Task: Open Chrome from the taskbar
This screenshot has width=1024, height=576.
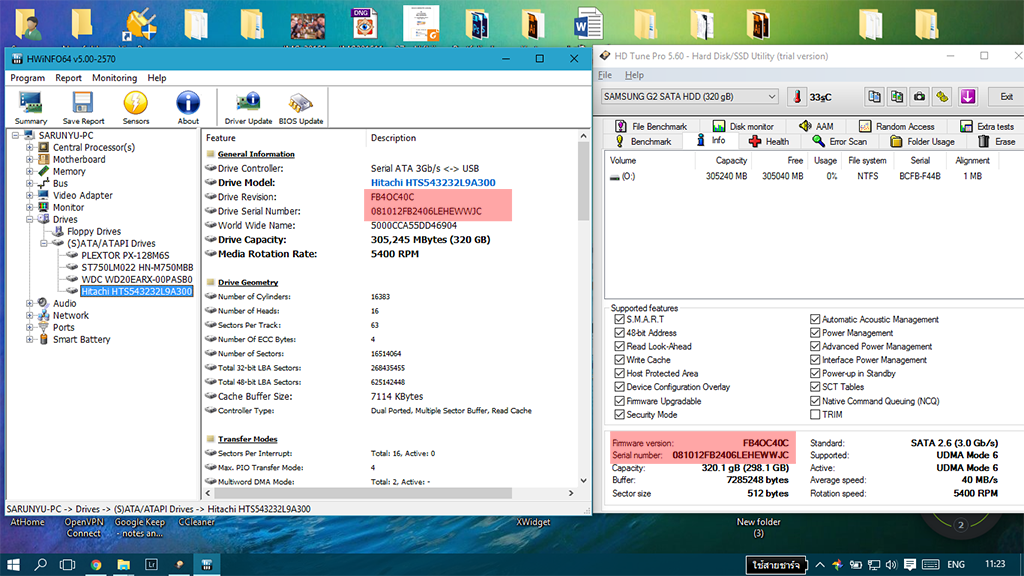Action: [x=96, y=565]
